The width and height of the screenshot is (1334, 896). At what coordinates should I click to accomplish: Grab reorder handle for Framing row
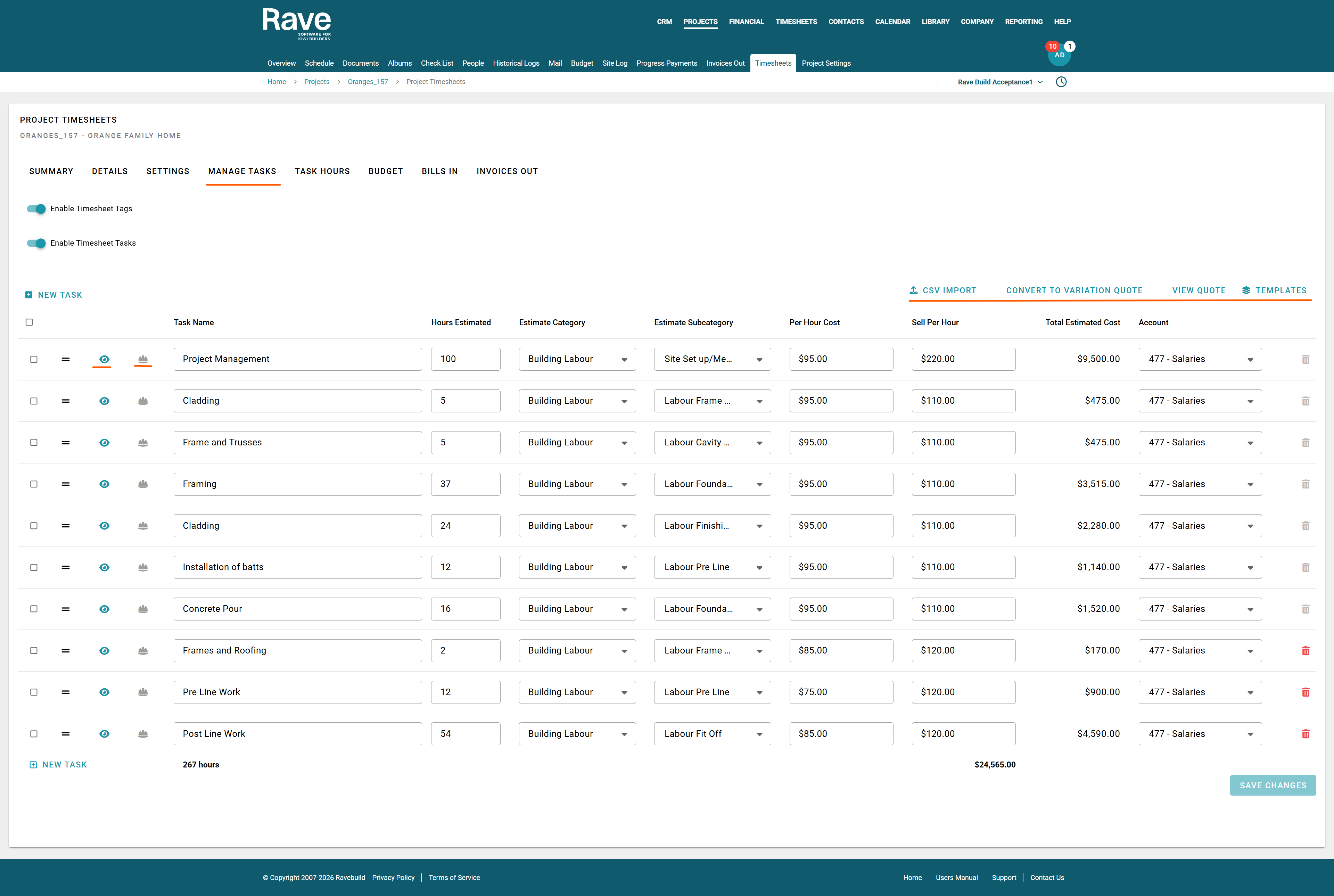pyautogui.click(x=66, y=484)
